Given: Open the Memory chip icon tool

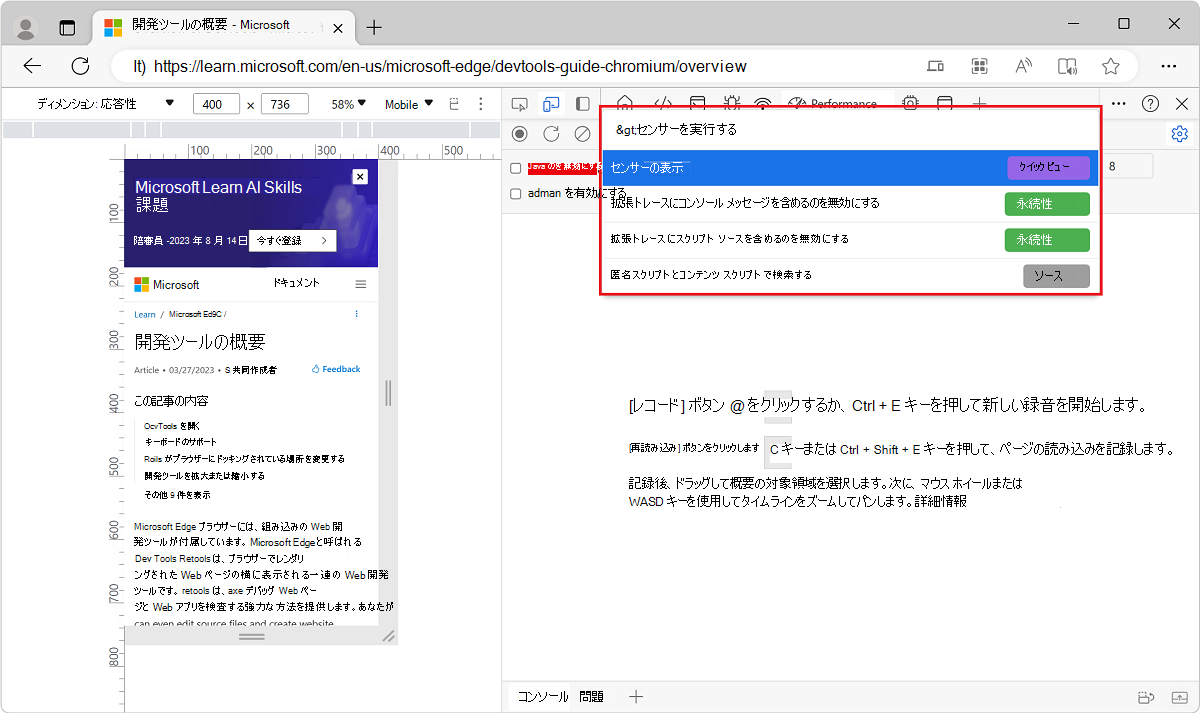Looking at the screenshot, I should (x=910, y=102).
